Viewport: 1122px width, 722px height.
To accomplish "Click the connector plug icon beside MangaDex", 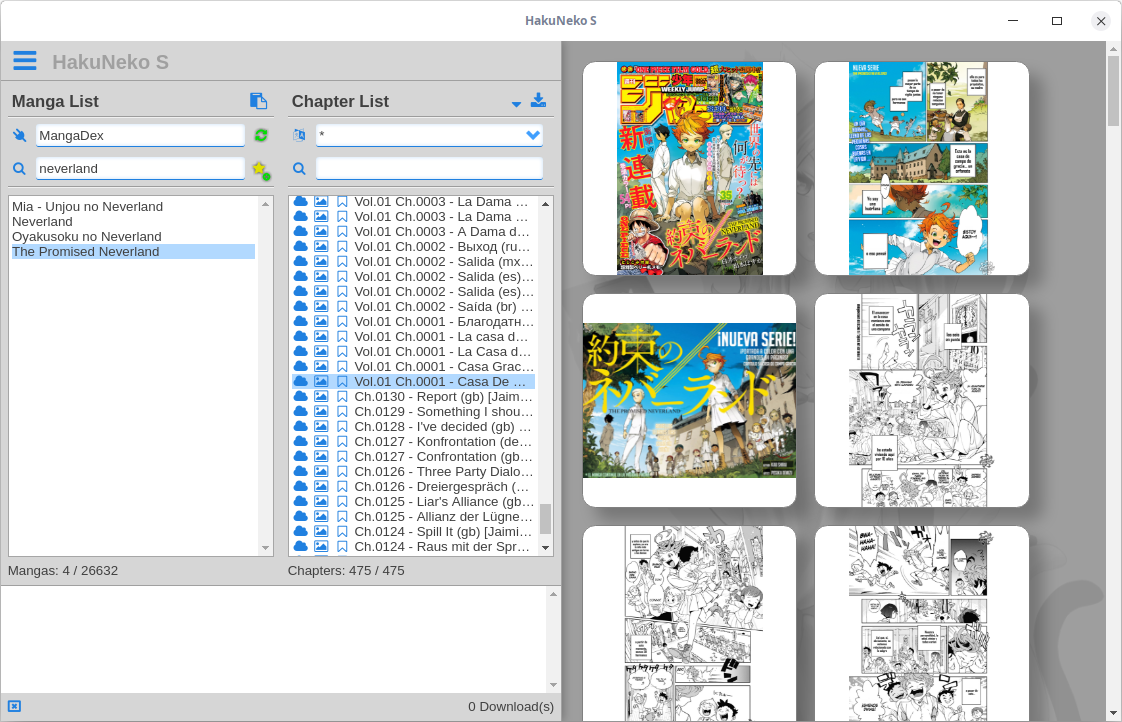I will 20,135.
